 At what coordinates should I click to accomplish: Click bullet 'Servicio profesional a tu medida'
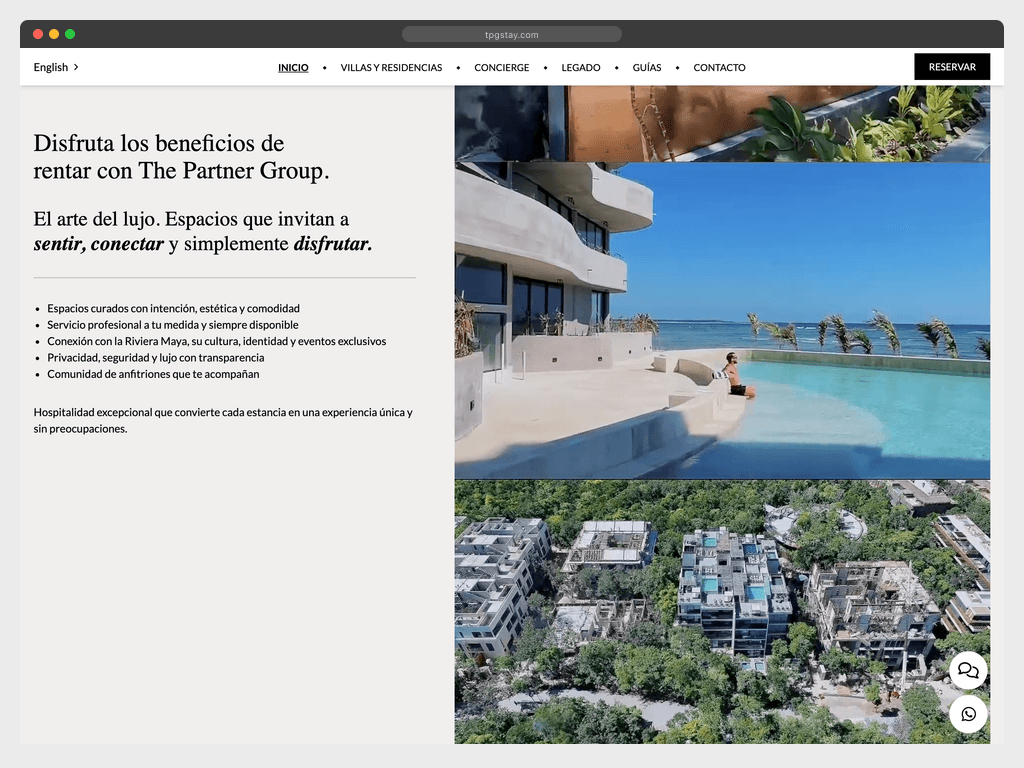[x=172, y=325]
